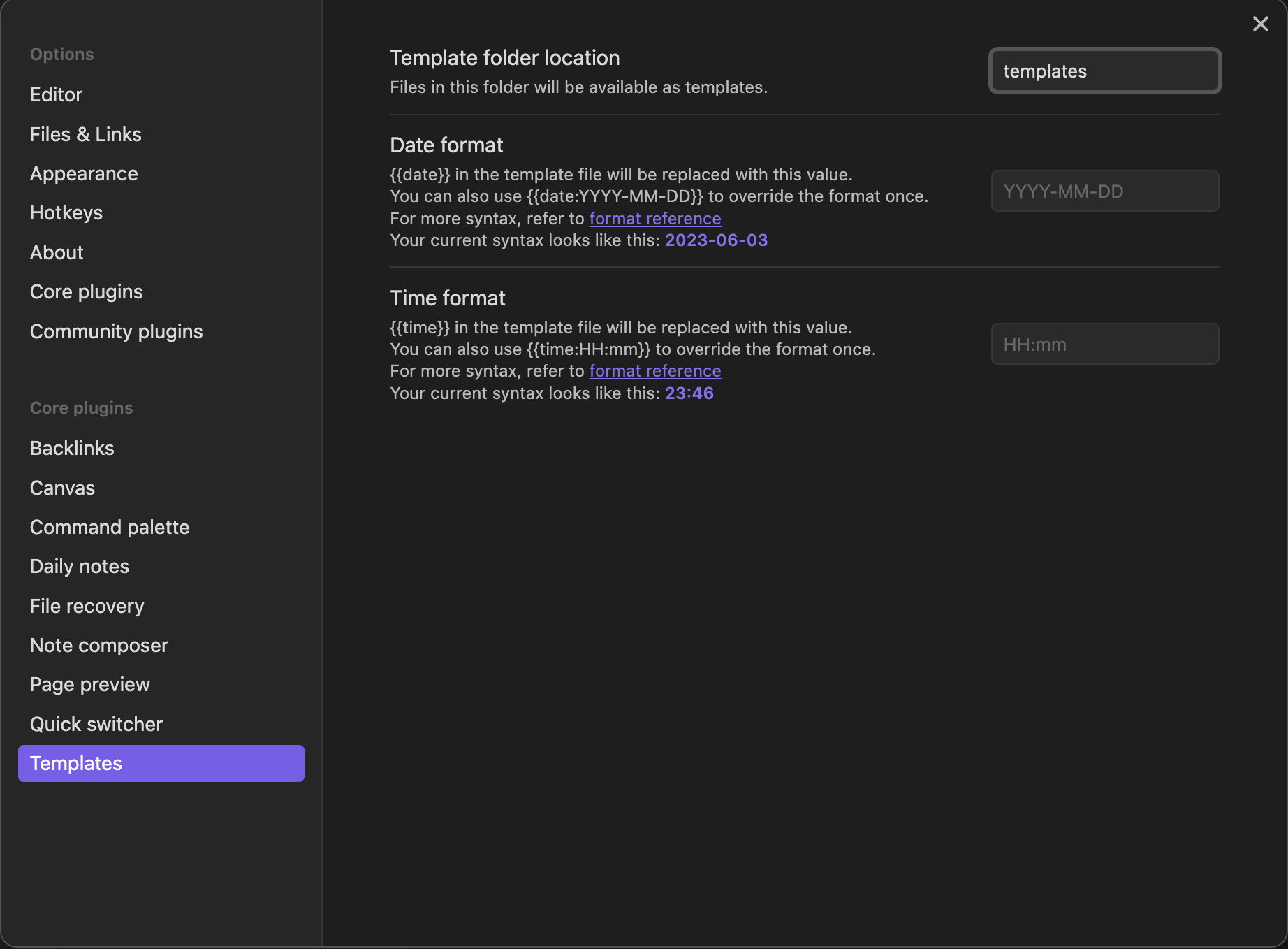
Task: Select Hotkeys in the sidebar
Action: 66,212
